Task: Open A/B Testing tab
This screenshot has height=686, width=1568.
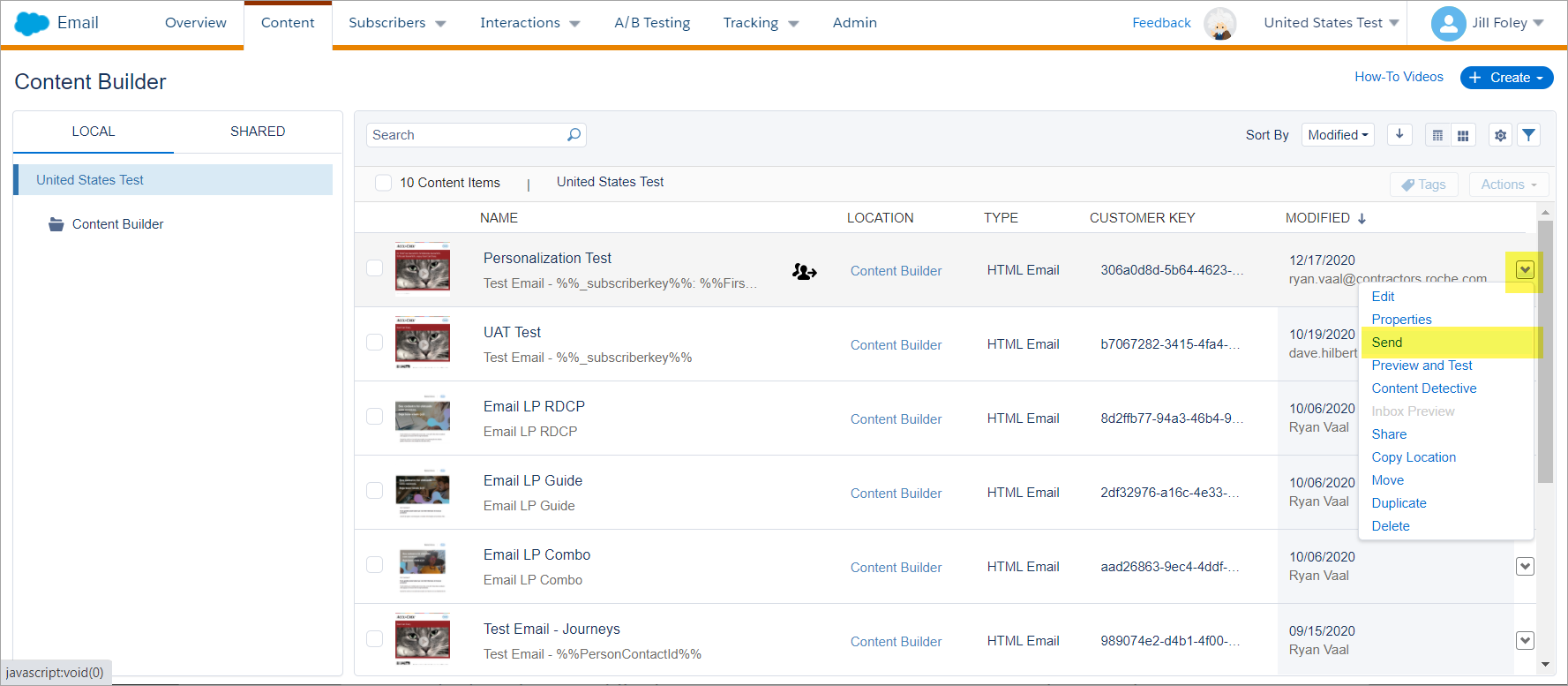Action: click(x=652, y=23)
